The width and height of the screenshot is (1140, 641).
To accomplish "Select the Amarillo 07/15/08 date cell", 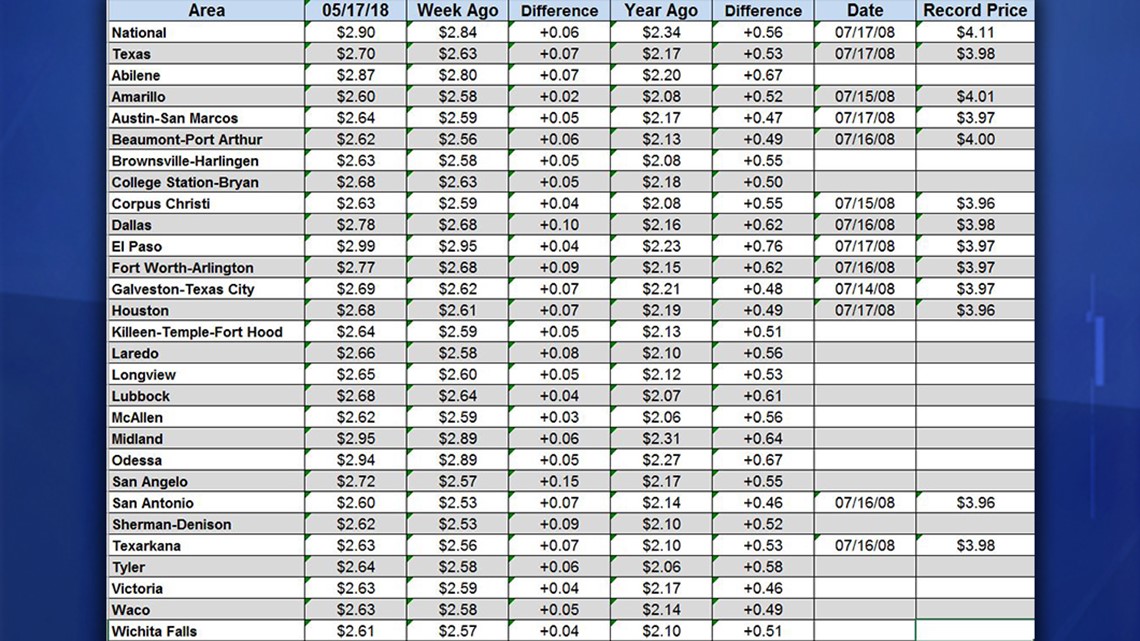I will click(x=864, y=97).
